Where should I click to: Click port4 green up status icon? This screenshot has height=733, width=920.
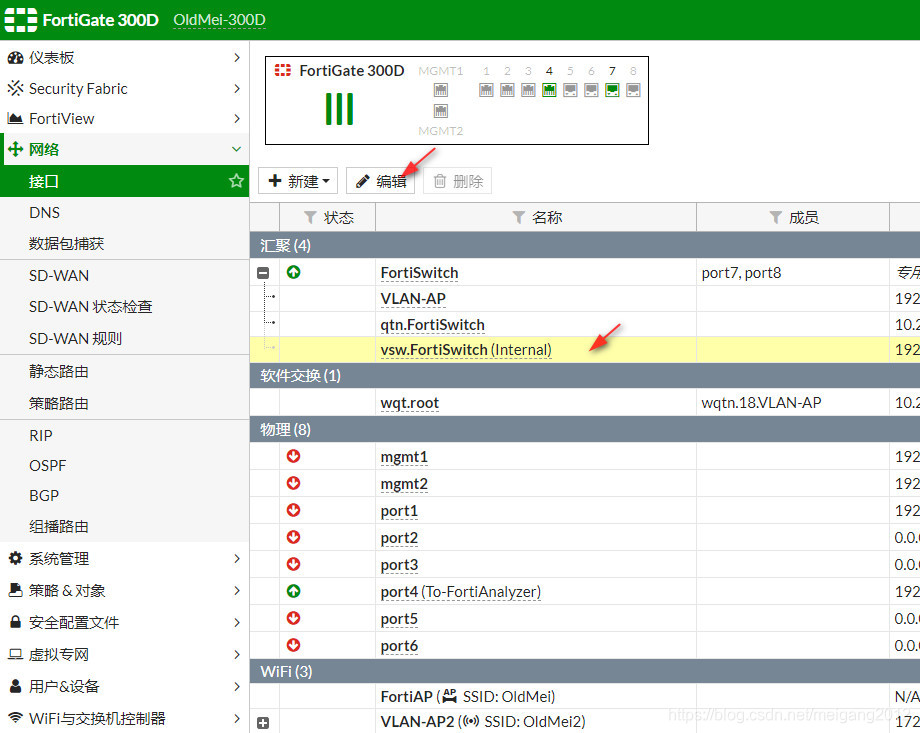pyautogui.click(x=293, y=591)
